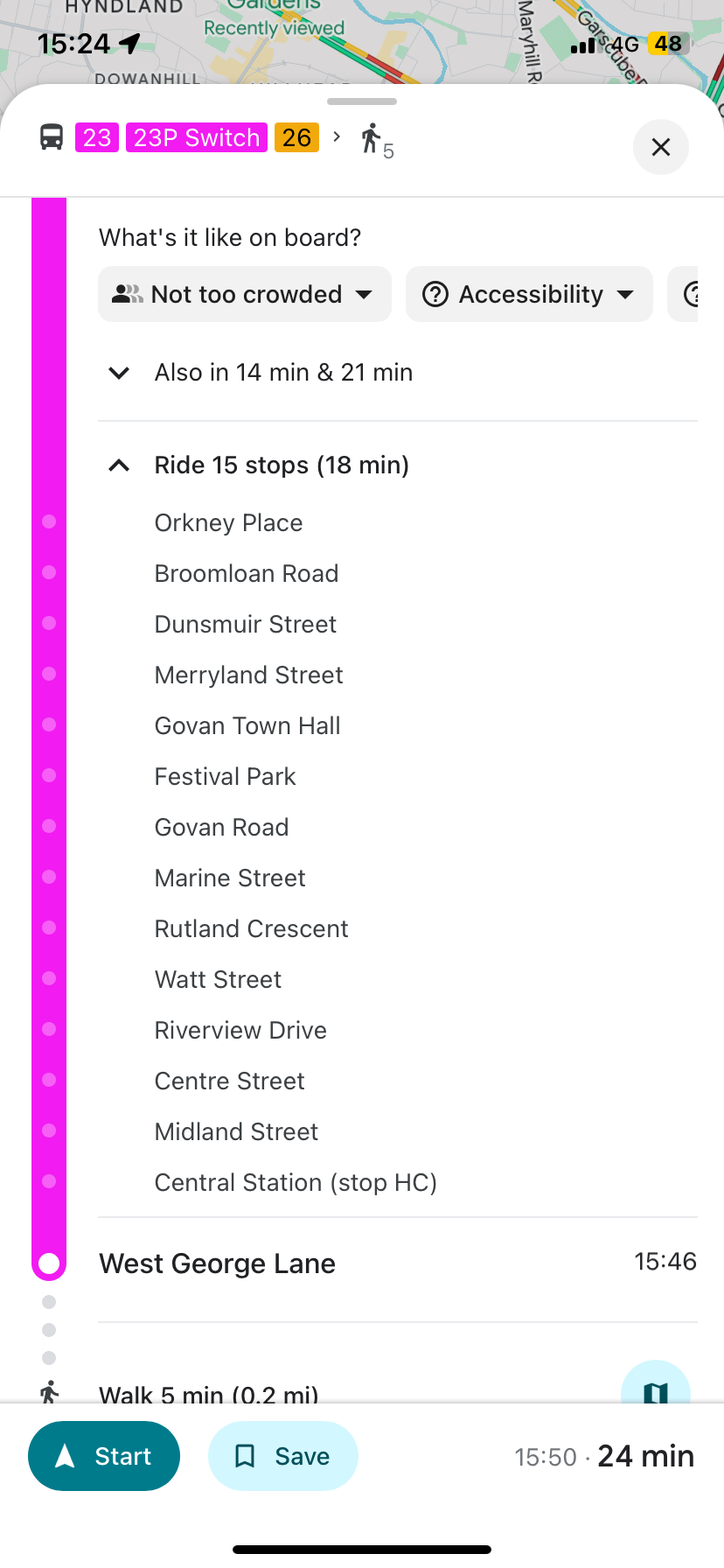The width and height of the screenshot is (724, 1568).
Task: Tap the bookmark icon on Save button
Action: pyautogui.click(x=245, y=1456)
